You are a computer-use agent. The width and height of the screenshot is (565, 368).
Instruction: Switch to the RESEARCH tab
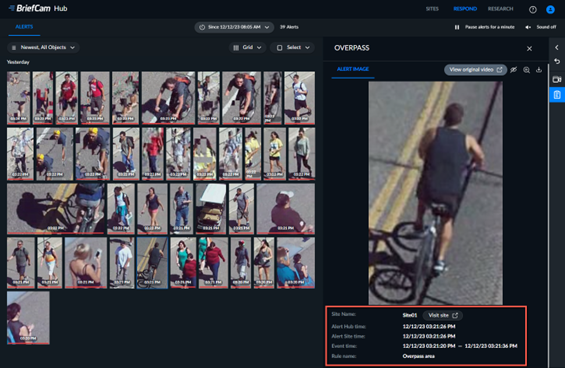pyautogui.click(x=500, y=9)
